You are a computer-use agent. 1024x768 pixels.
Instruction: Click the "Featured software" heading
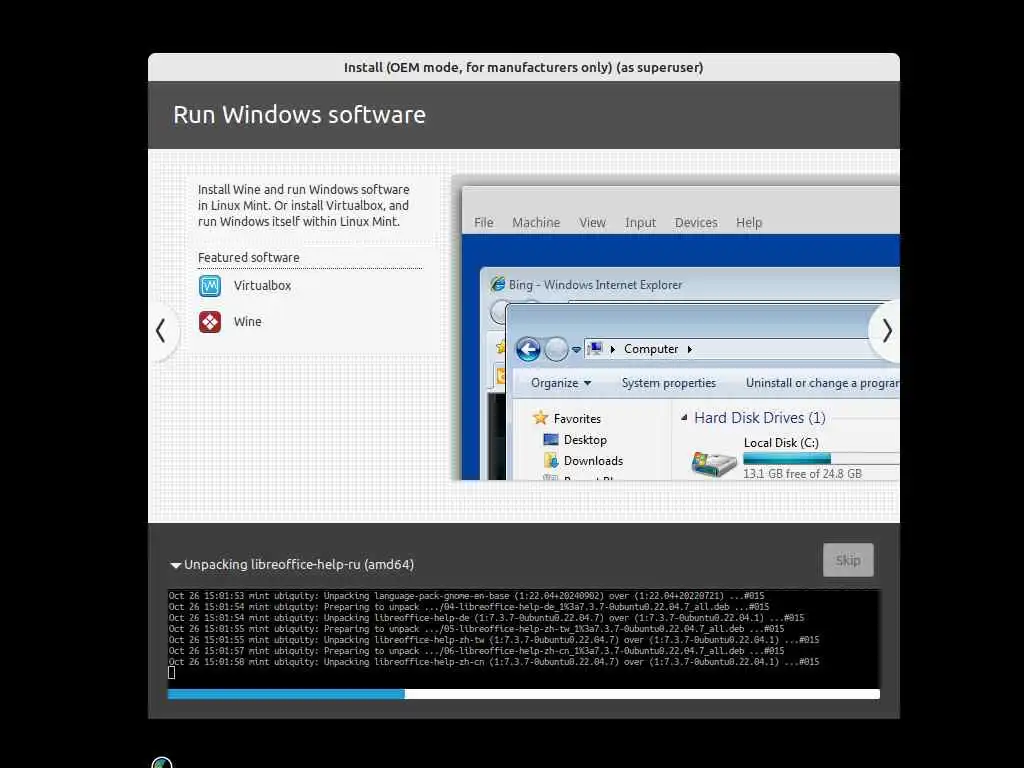[248, 258]
